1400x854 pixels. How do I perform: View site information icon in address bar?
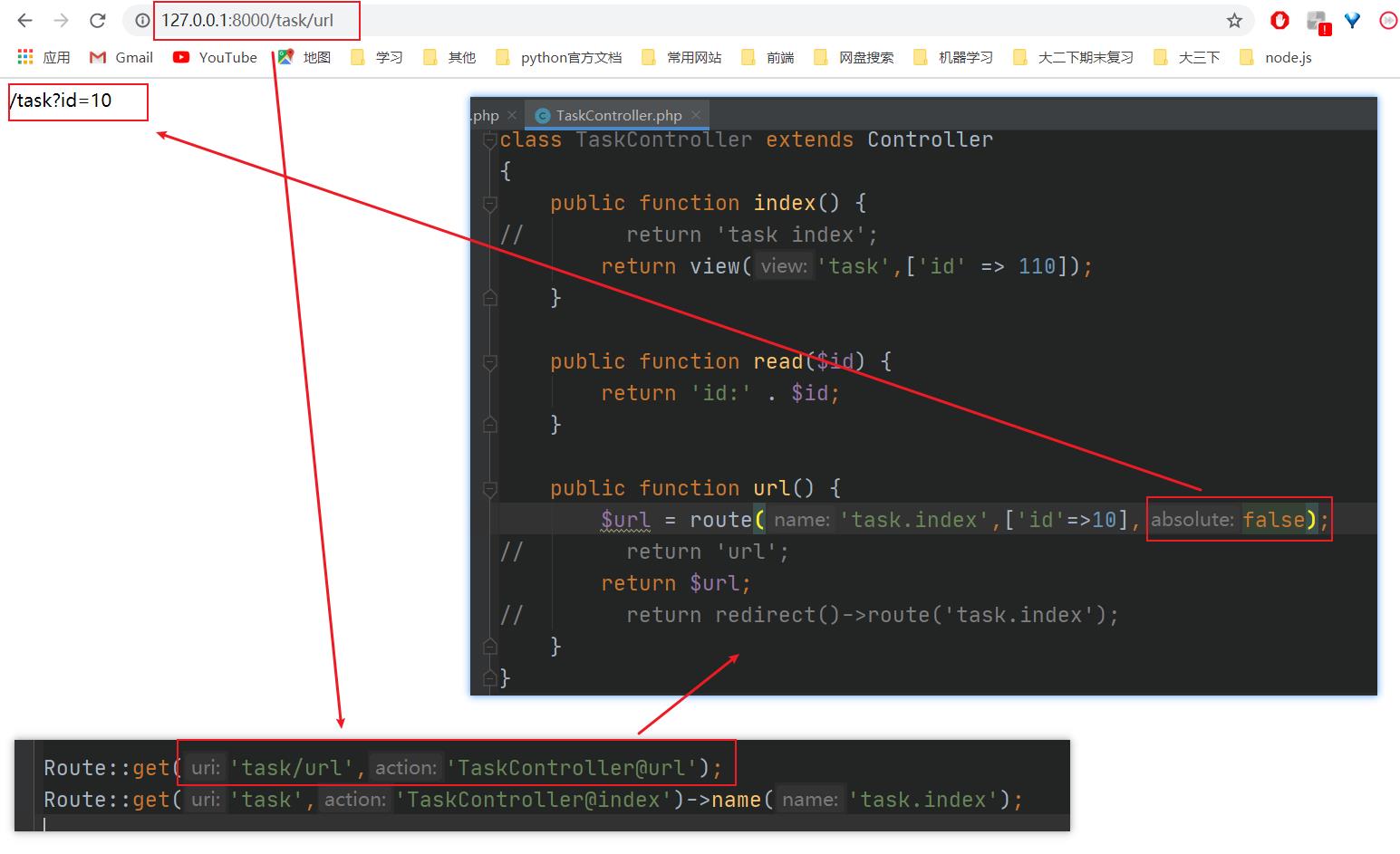point(142,20)
